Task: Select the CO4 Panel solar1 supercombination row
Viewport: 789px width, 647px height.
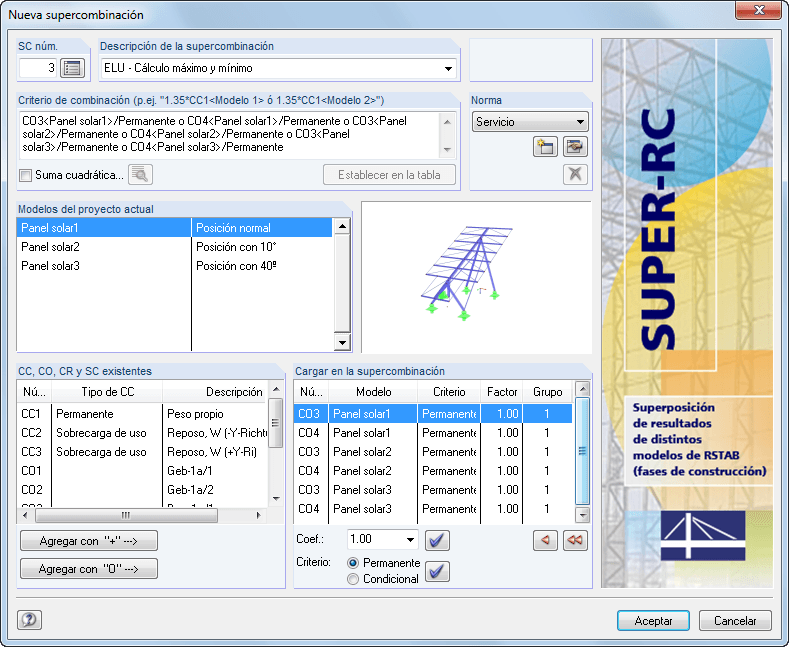Action: (433, 433)
